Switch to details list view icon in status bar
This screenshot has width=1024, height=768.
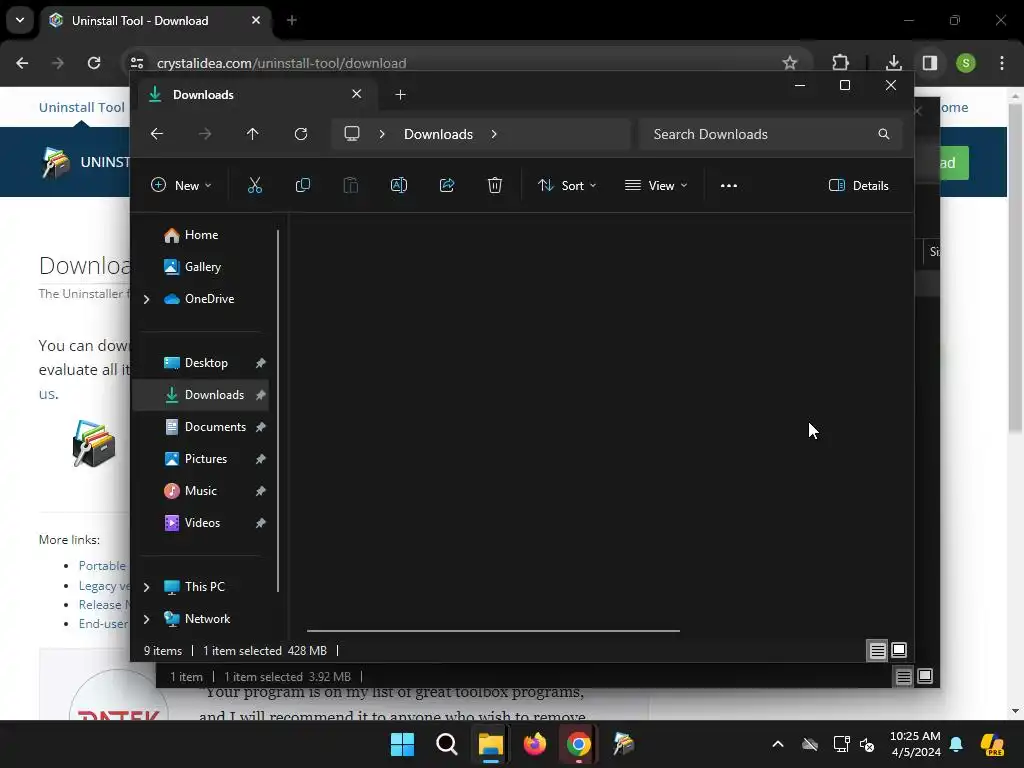(x=877, y=650)
